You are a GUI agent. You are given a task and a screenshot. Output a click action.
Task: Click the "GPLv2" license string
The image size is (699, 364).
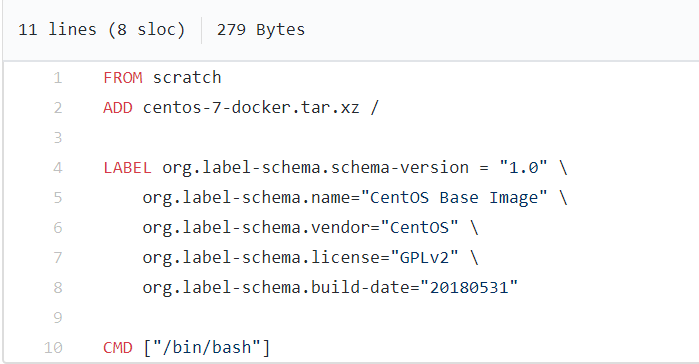click(424, 258)
